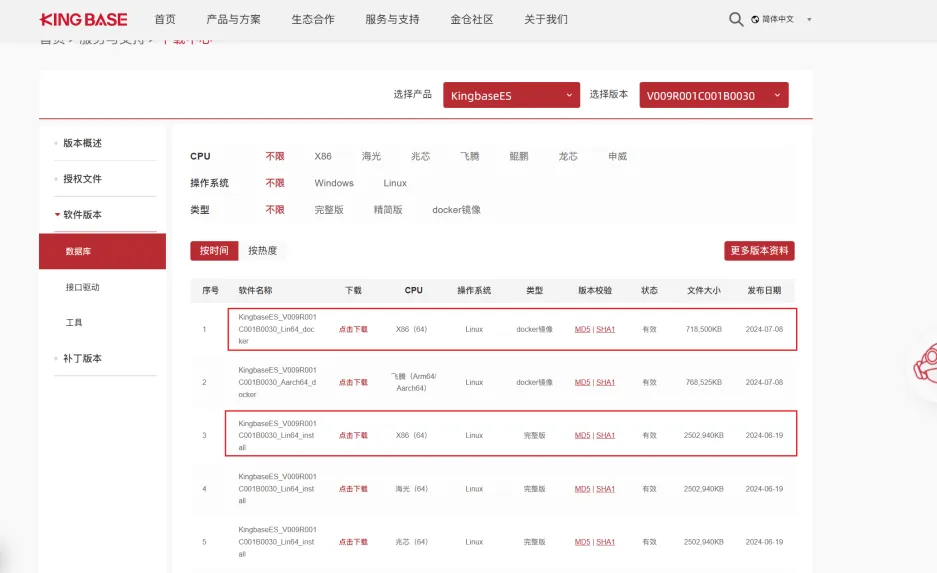
Task: Open the 产品与方案 nav menu
Action: [234, 20]
